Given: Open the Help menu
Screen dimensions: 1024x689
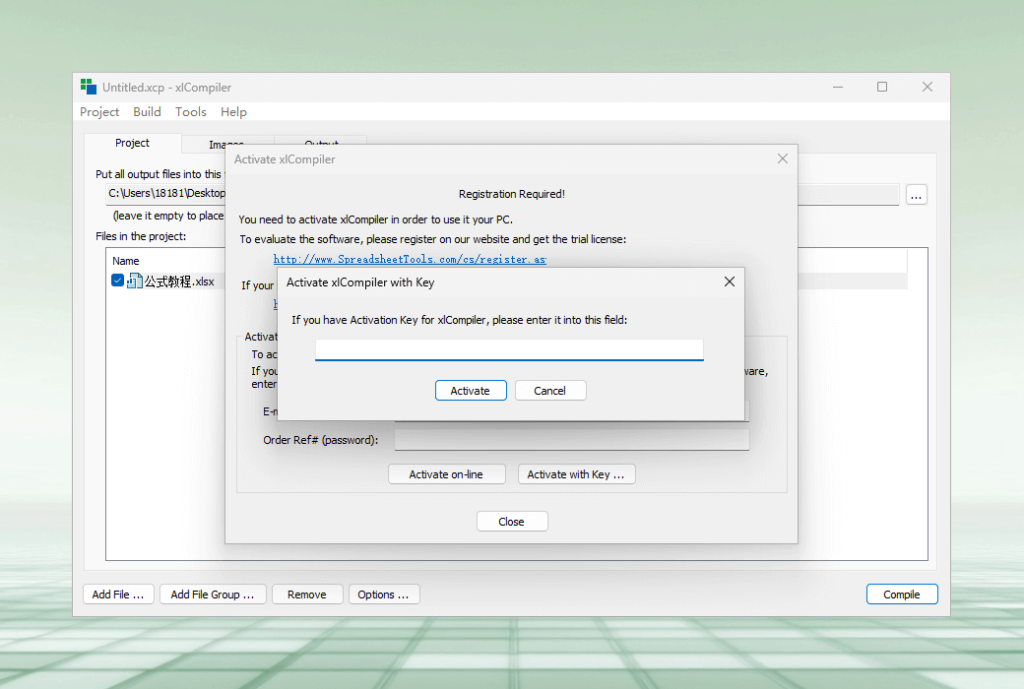Looking at the screenshot, I should coord(233,112).
